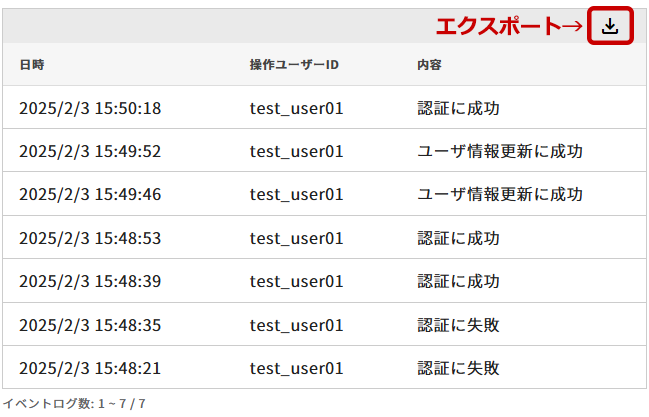Select the 15:50:18 timestamp cell
This screenshot has width=649, height=417.
(x=90, y=108)
